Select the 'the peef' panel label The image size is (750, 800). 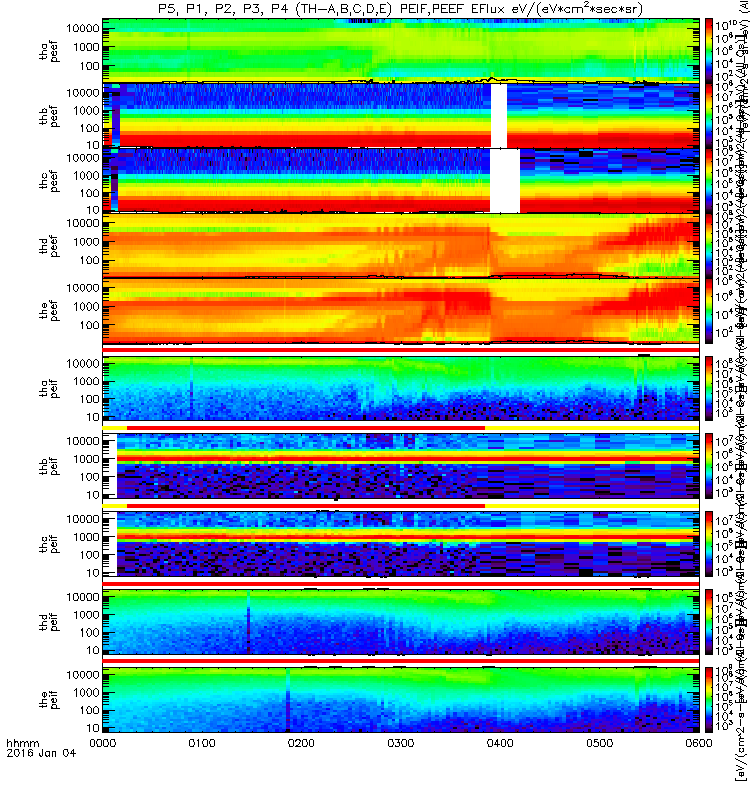49,311
